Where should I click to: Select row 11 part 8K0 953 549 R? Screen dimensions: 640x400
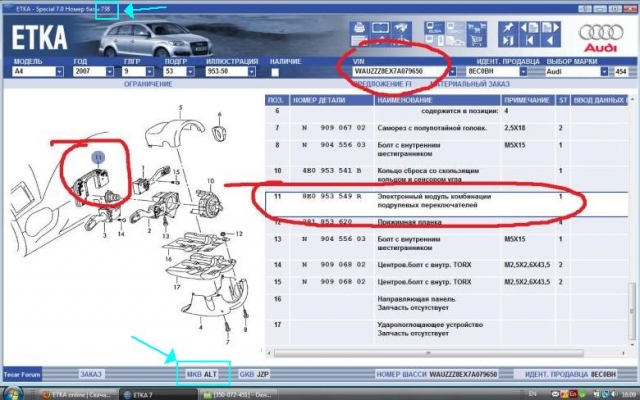[x=447, y=204]
